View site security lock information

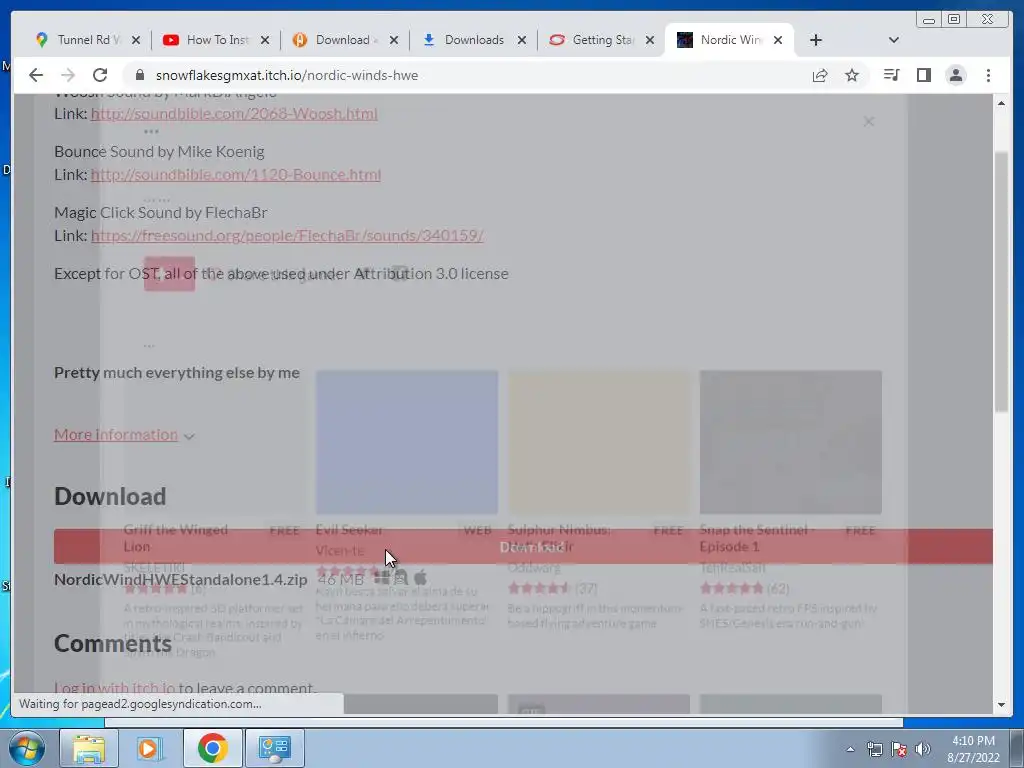139,75
